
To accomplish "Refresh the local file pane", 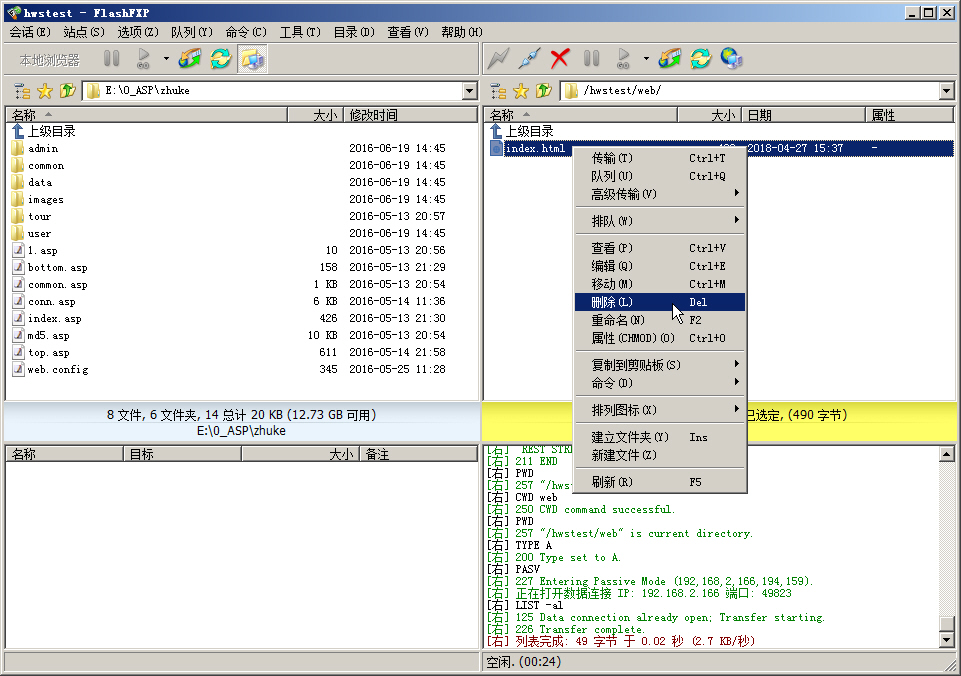I will point(220,59).
